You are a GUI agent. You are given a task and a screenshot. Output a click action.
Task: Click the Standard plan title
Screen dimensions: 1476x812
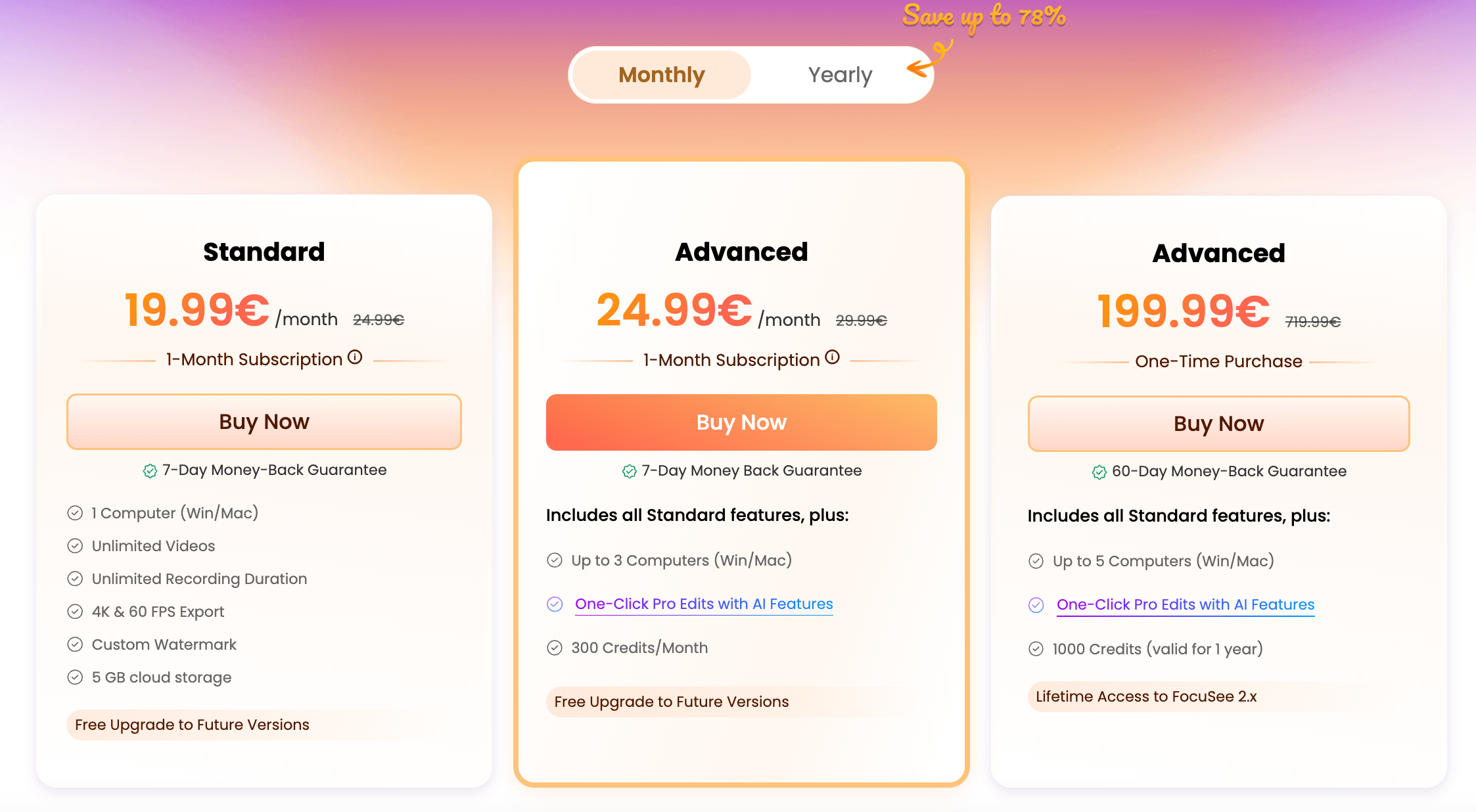click(264, 252)
